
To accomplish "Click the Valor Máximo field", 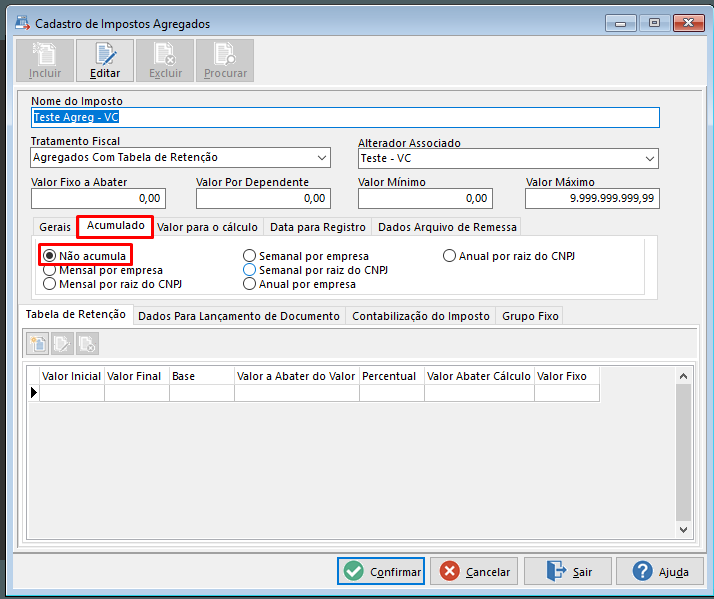I will point(592,199).
